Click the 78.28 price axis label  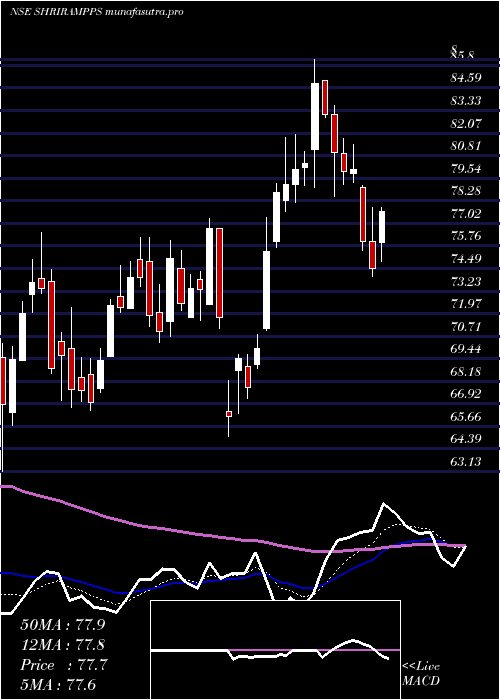pyautogui.click(x=466, y=191)
